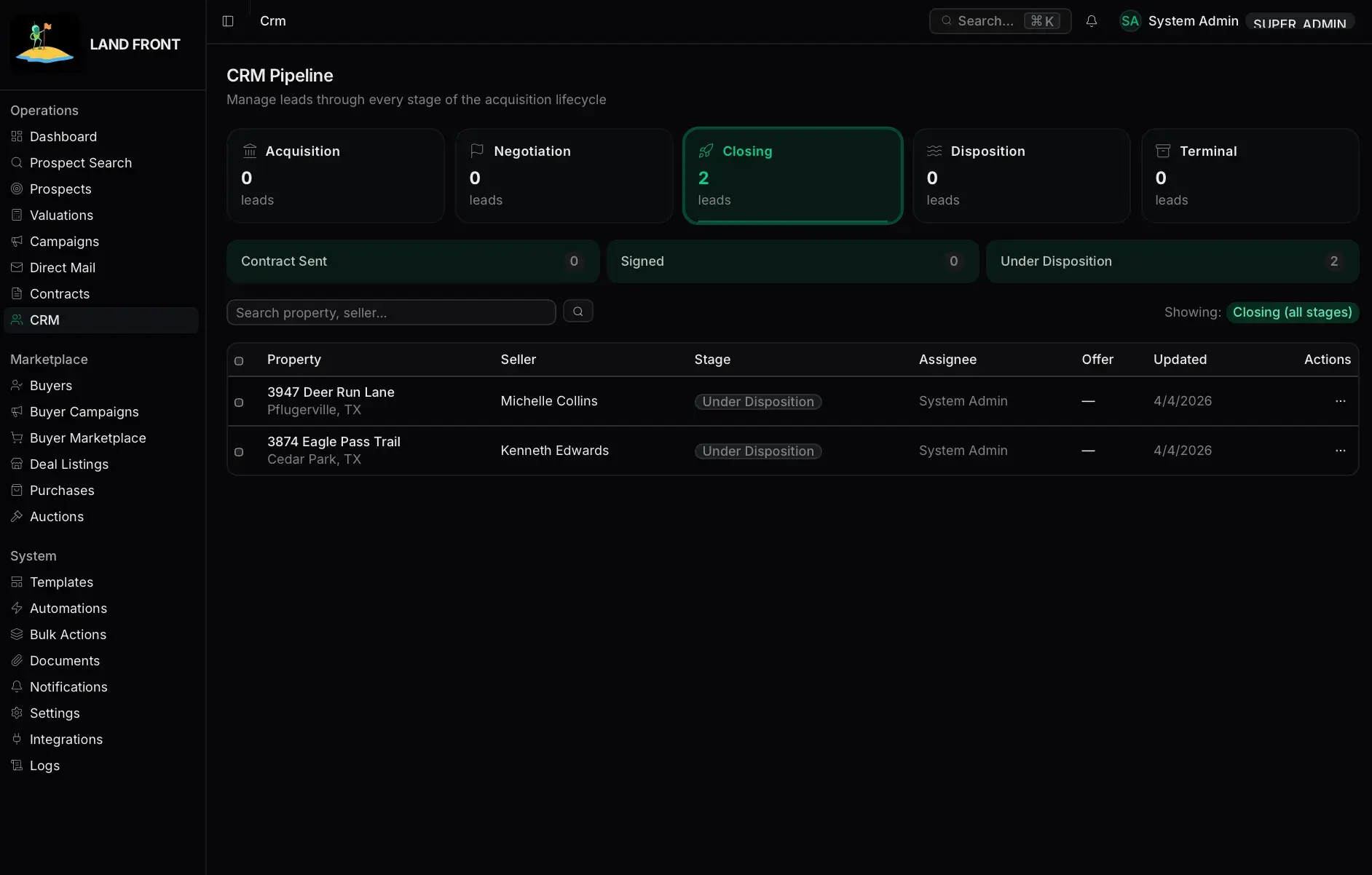Image resolution: width=1372 pixels, height=875 pixels.
Task: Click the Terminal archive icon
Action: [1163, 151]
